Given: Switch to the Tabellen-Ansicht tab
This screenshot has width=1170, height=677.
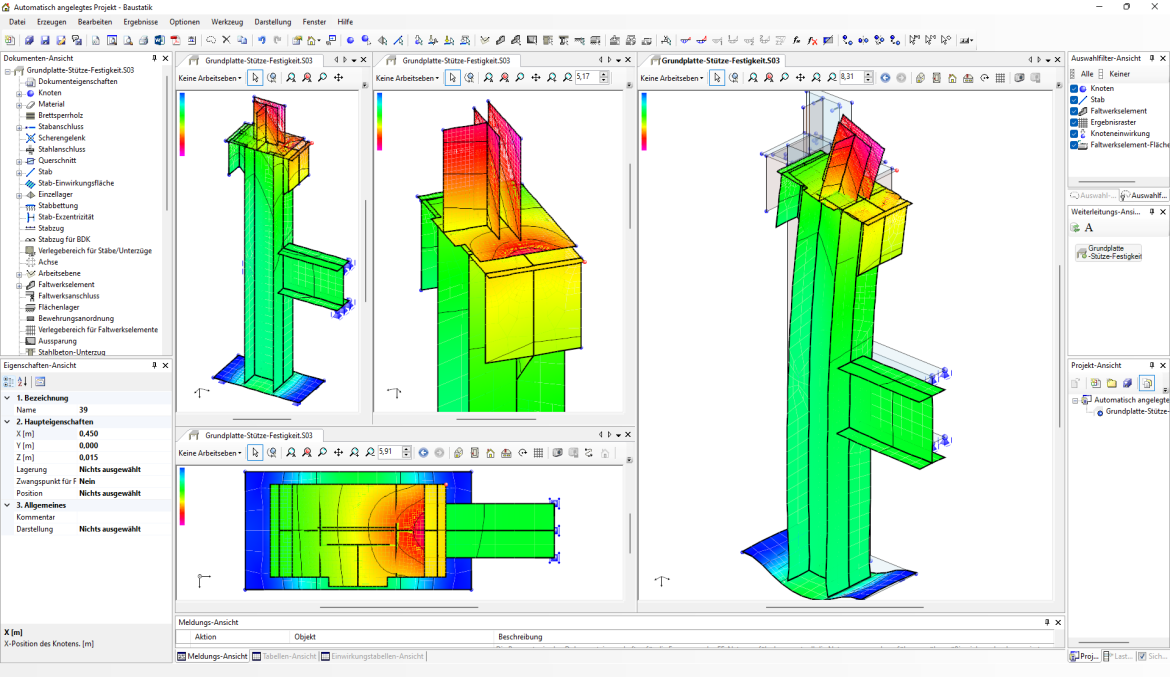Looking at the screenshot, I should click(x=284, y=657).
